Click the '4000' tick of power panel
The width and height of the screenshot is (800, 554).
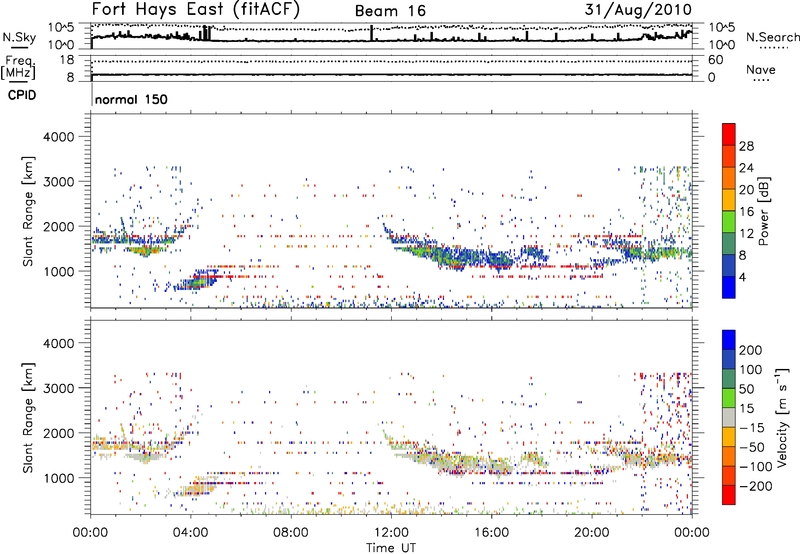(58, 137)
